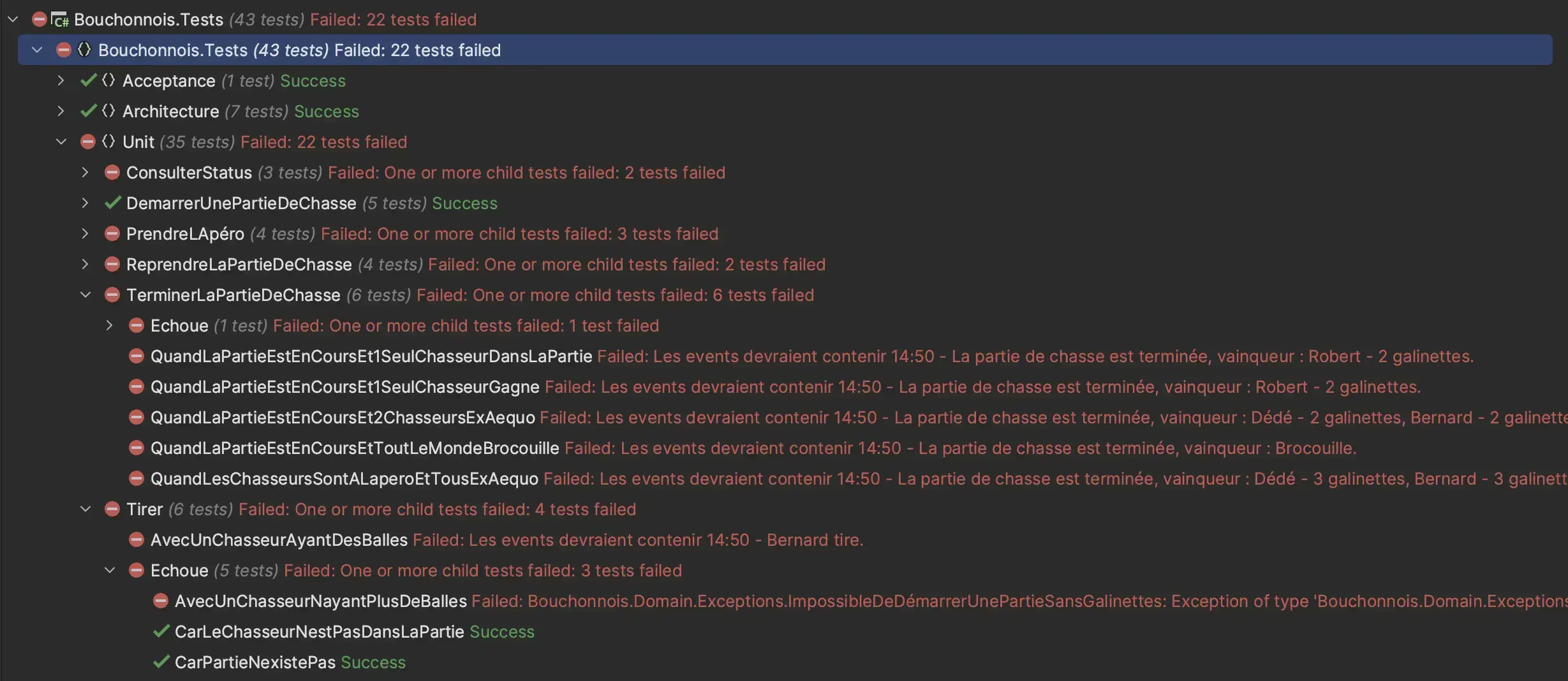Click the C# project icon beside Bouchonnois.Tests
This screenshot has width=1568, height=681.
60,20
